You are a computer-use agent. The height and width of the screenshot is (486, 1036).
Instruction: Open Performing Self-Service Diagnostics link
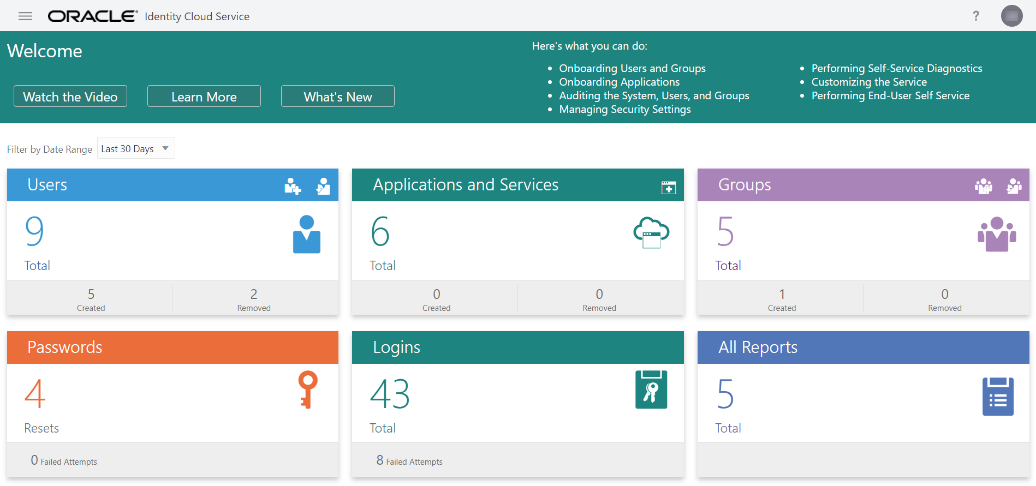tap(897, 68)
